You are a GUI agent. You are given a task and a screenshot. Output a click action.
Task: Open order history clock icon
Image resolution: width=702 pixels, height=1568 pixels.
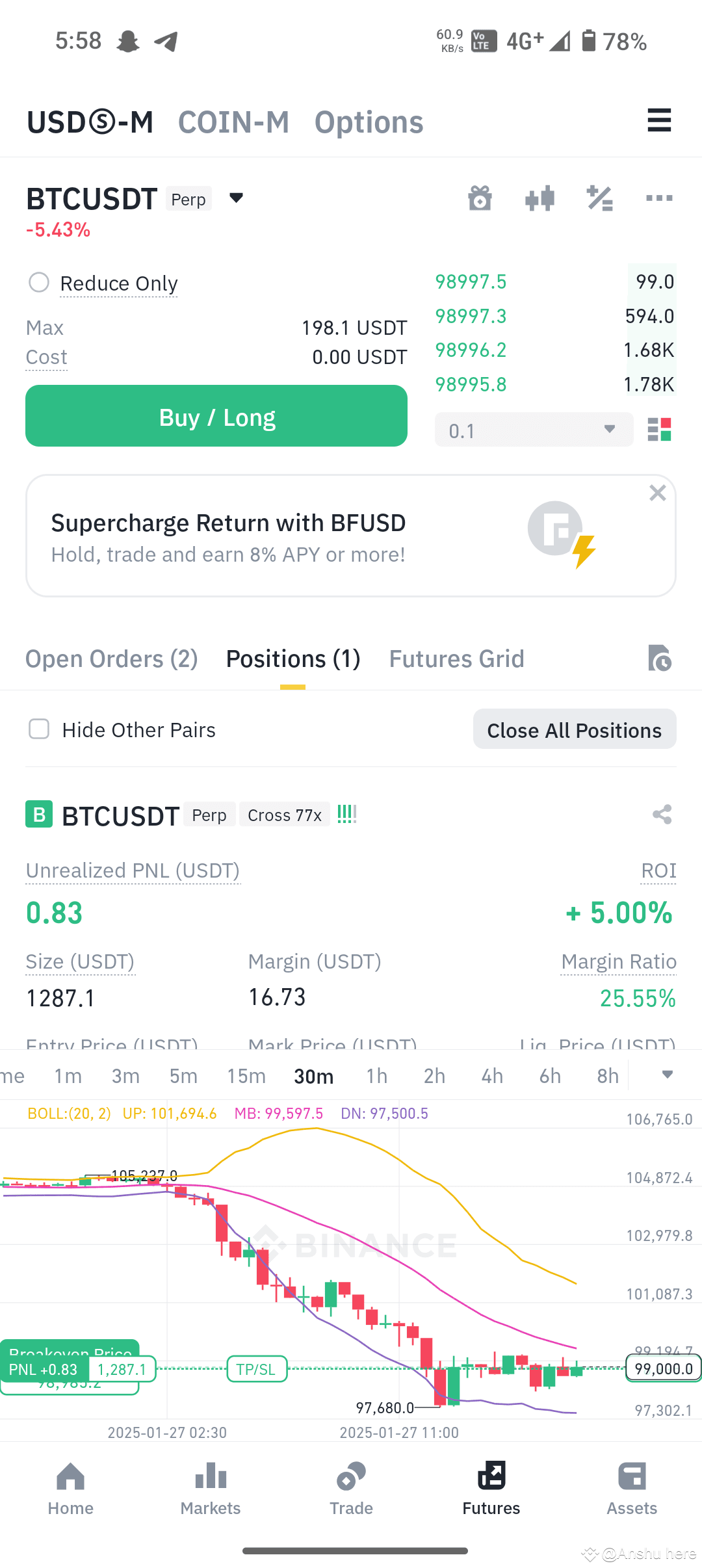coord(659,658)
